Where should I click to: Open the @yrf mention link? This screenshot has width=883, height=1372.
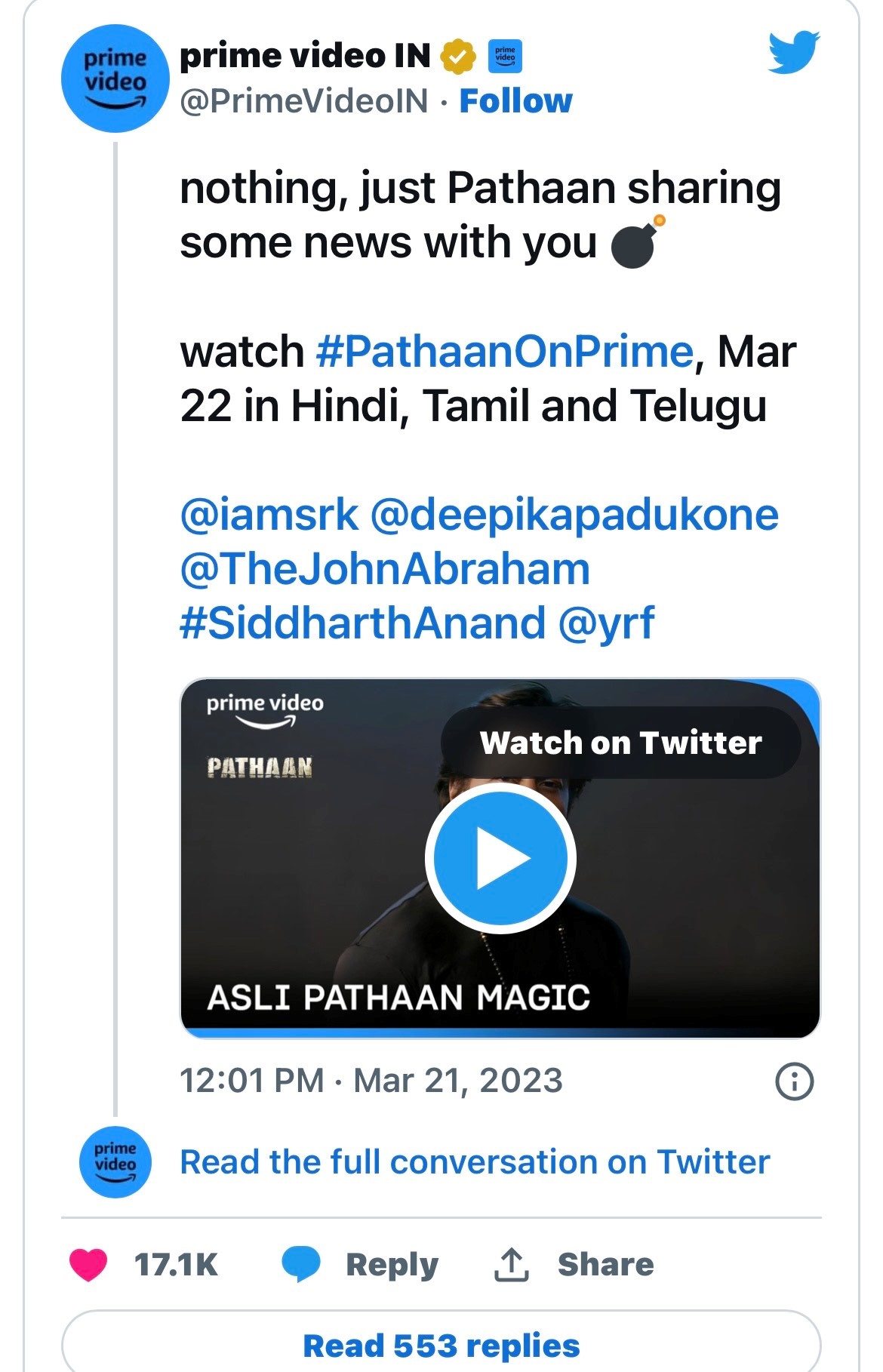pos(606,623)
